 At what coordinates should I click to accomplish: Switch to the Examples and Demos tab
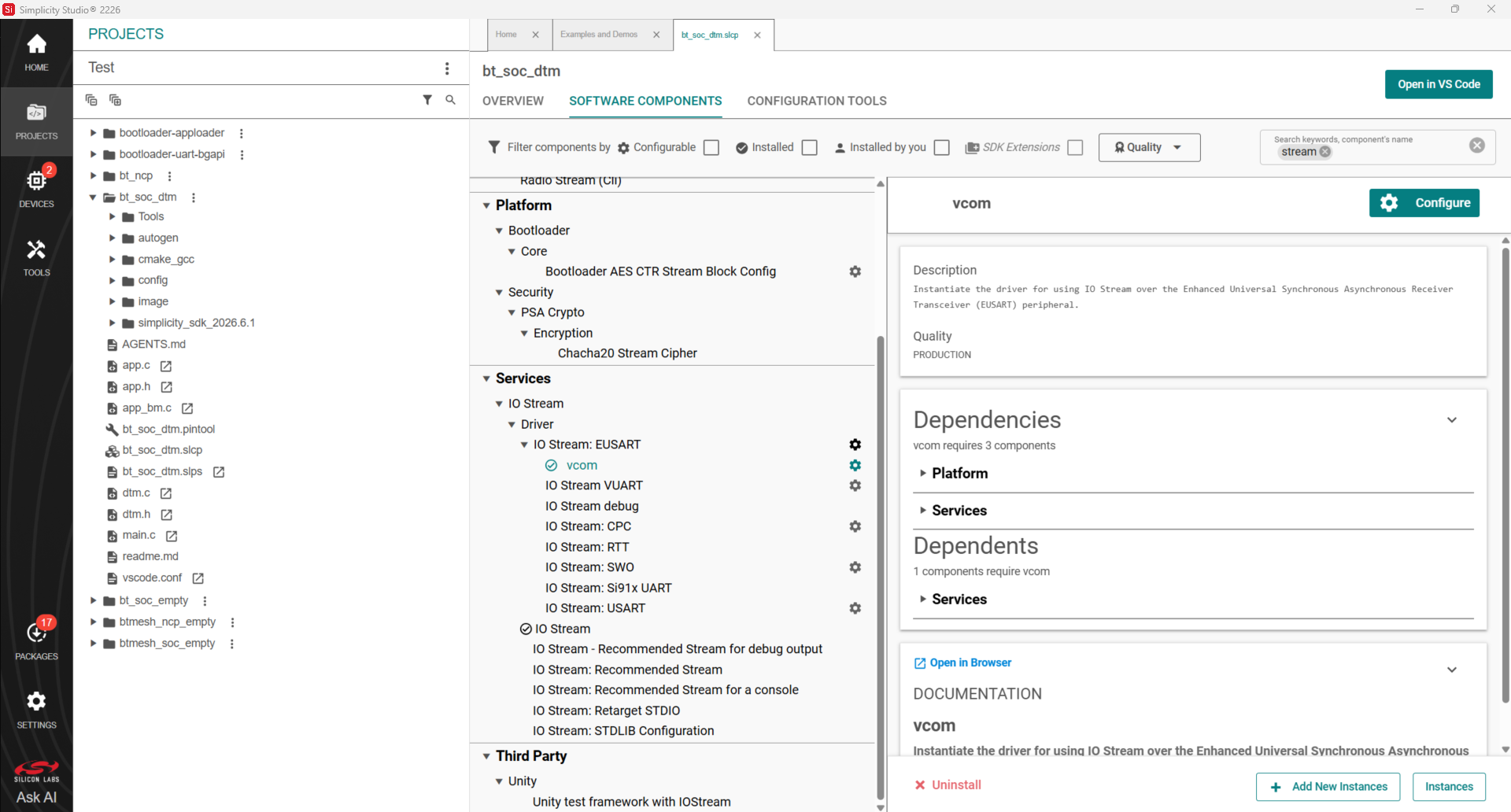[x=599, y=35]
